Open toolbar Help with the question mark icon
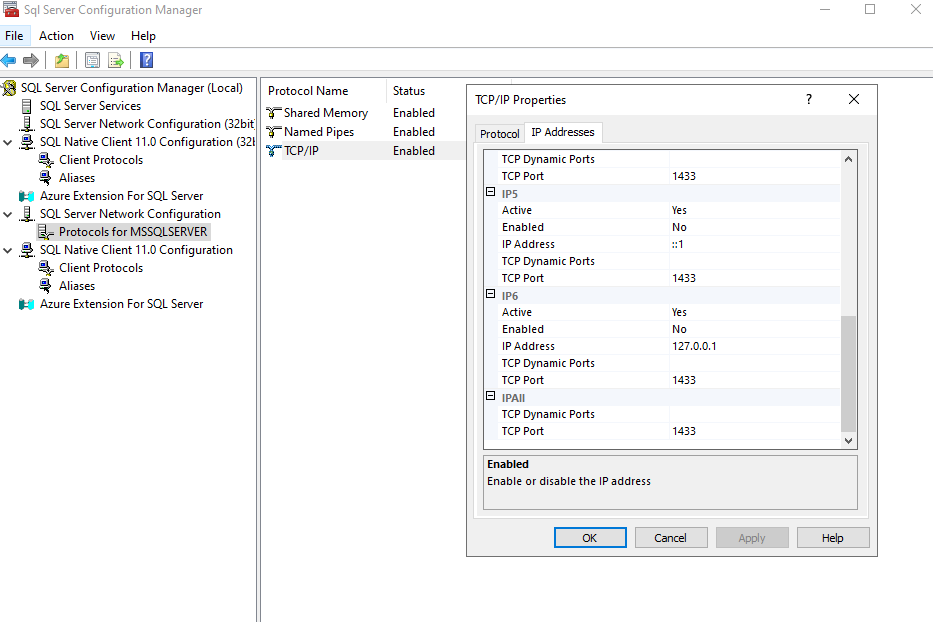This screenshot has width=933, height=622. [x=145, y=60]
